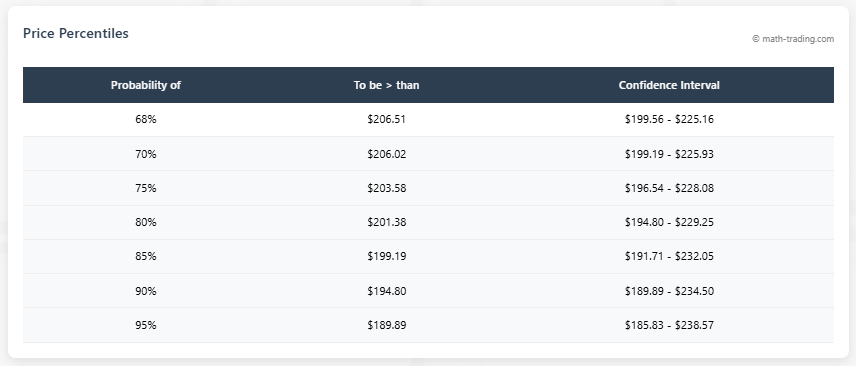
Task: Click the 85% probability cell
Action: click(146, 256)
